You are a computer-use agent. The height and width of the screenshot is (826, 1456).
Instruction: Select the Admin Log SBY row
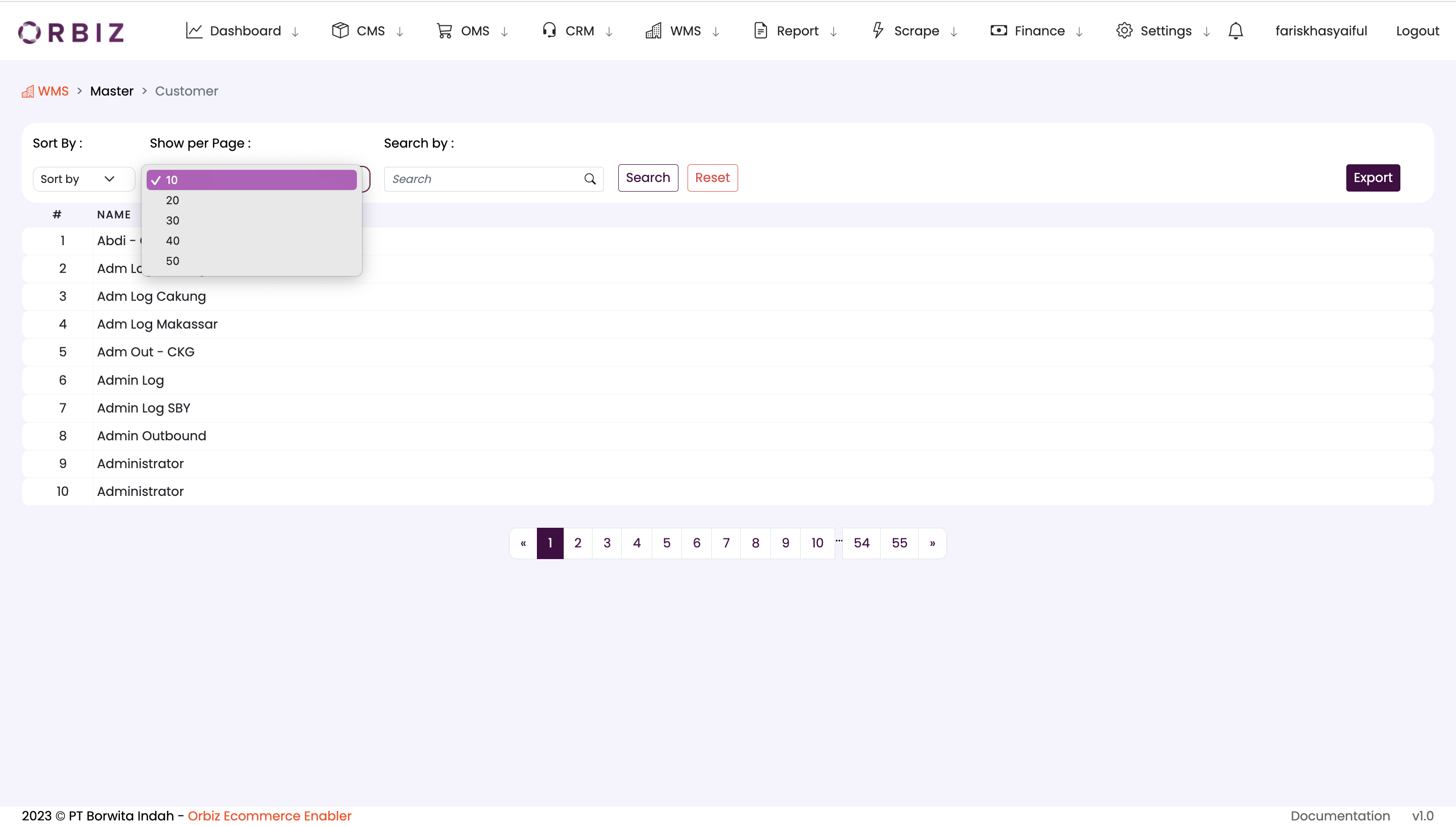coord(727,408)
